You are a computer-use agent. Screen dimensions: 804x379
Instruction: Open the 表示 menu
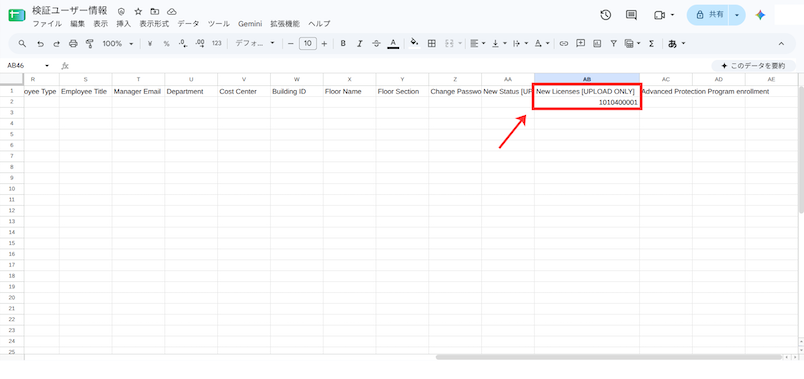click(100, 24)
